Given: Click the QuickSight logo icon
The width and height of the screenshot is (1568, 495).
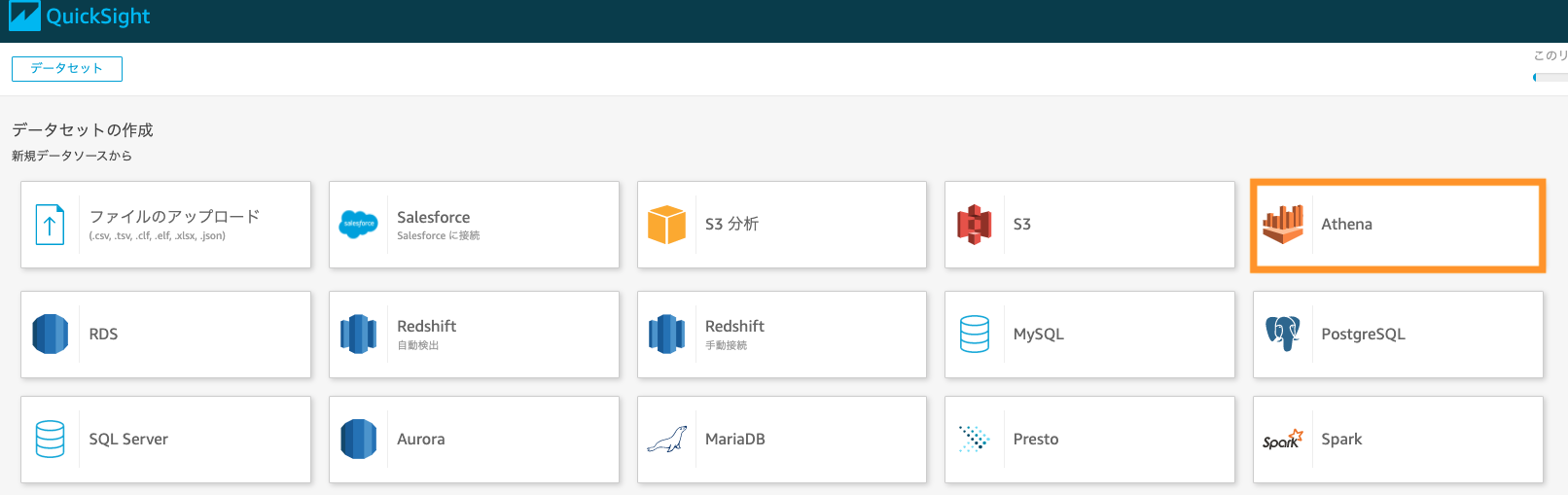Looking at the screenshot, I should click(x=24, y=17).
